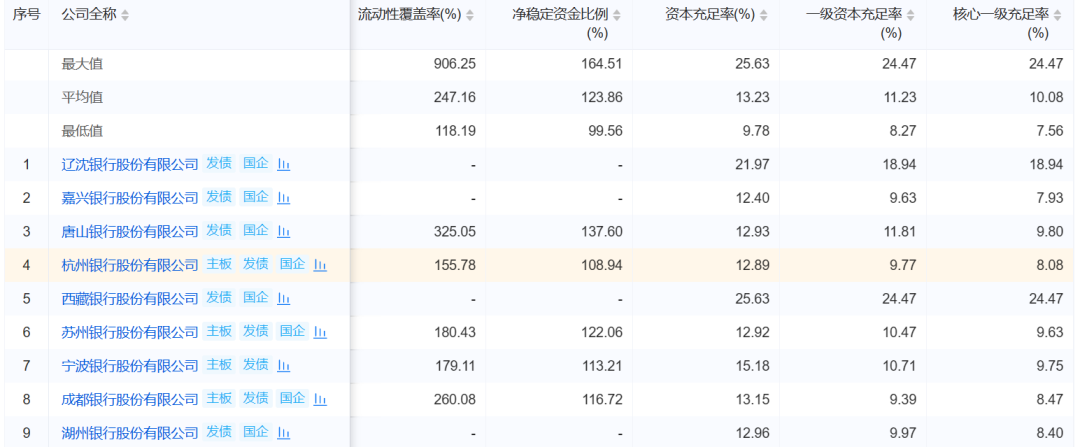This screenshot has height=447, width=1080.
Task: Open chart icon for 杭州银行股份有限公司
Action: [x=320, y=264]
